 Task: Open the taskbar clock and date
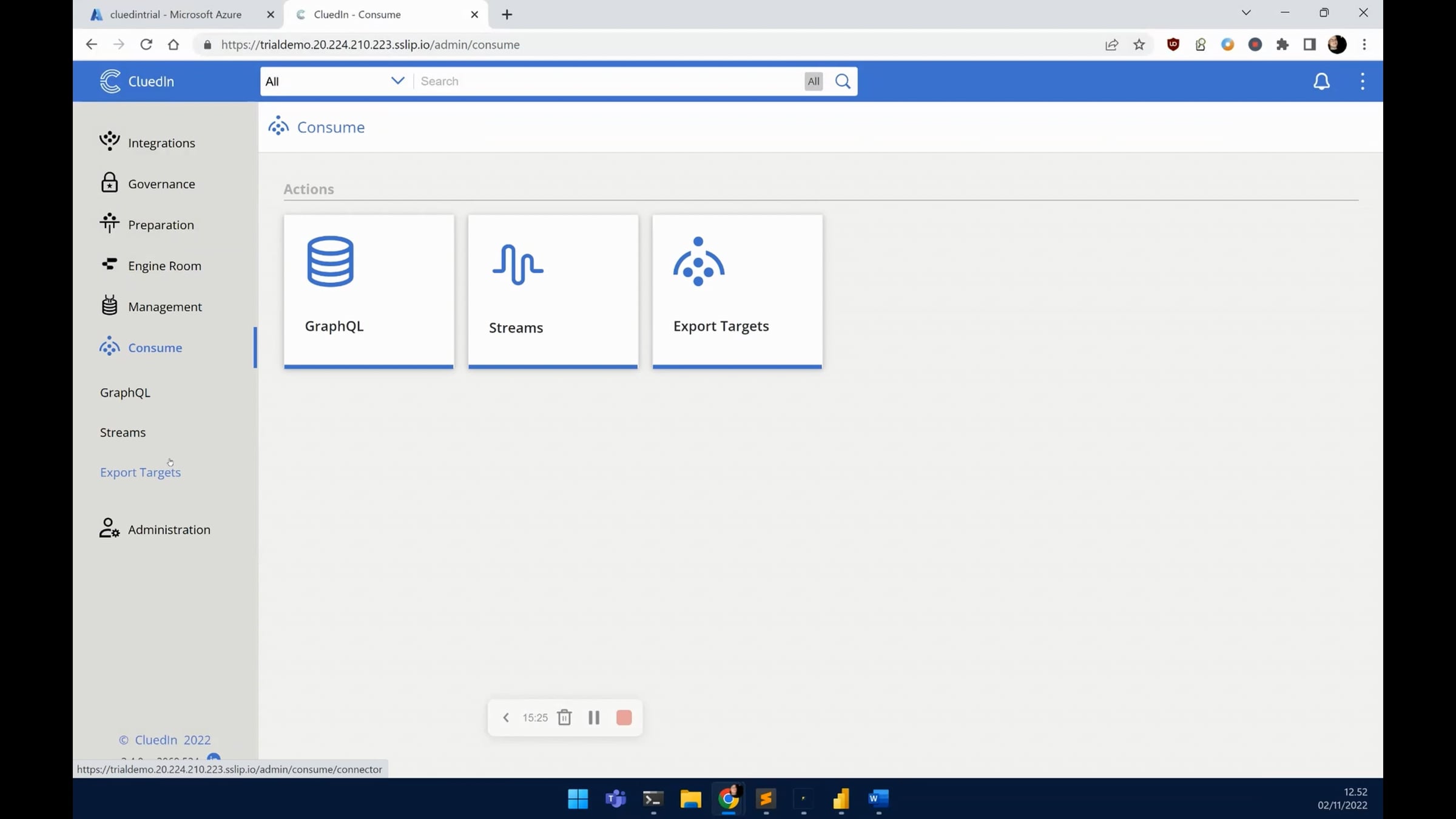coord(1343,799)
